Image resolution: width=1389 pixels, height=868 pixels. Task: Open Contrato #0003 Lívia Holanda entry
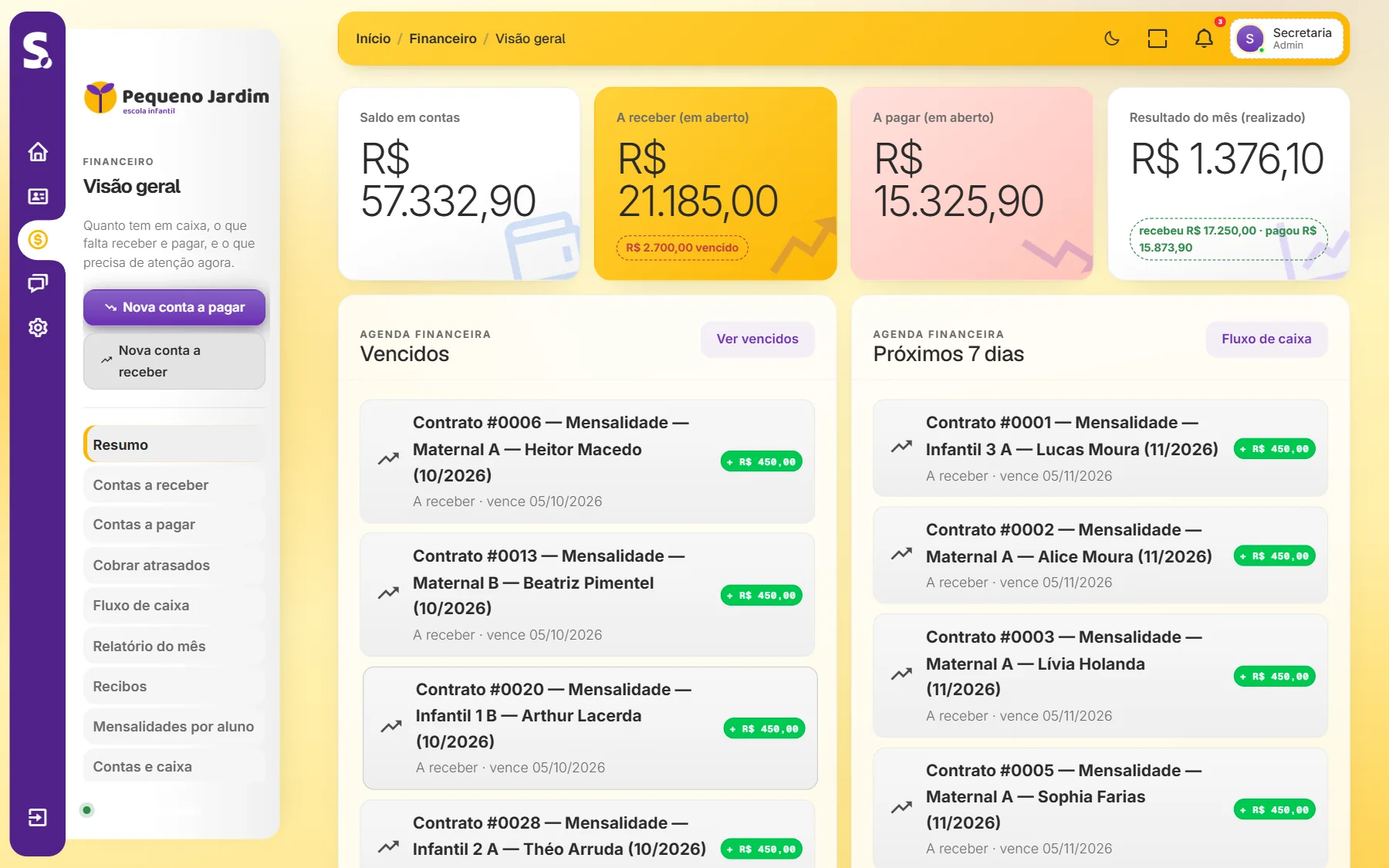(x=1100, y=676)
